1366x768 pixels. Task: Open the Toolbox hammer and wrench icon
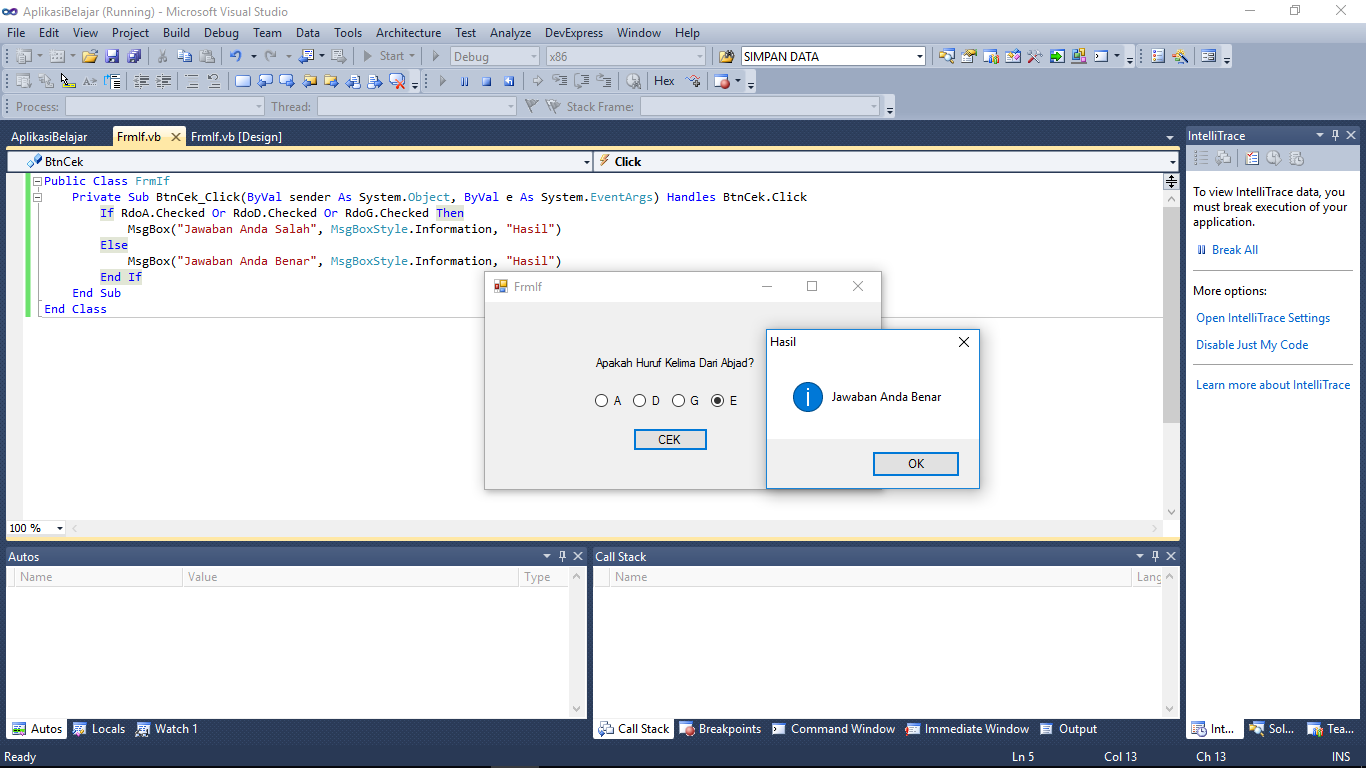(x=1035, y=56)
